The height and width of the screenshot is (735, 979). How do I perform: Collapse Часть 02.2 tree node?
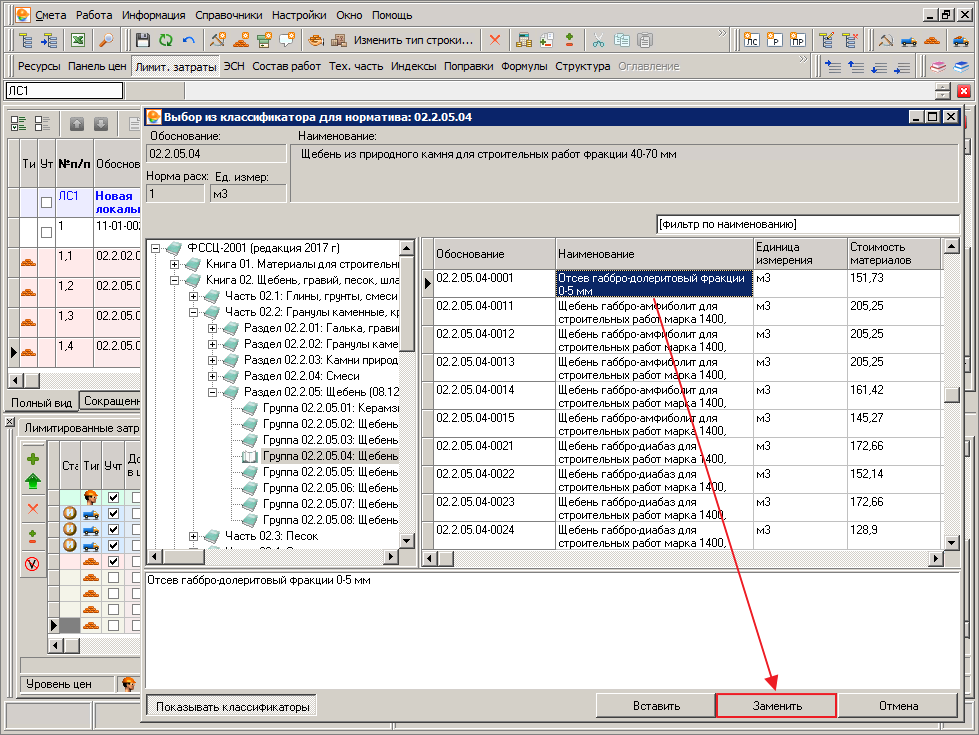(194, 312)
